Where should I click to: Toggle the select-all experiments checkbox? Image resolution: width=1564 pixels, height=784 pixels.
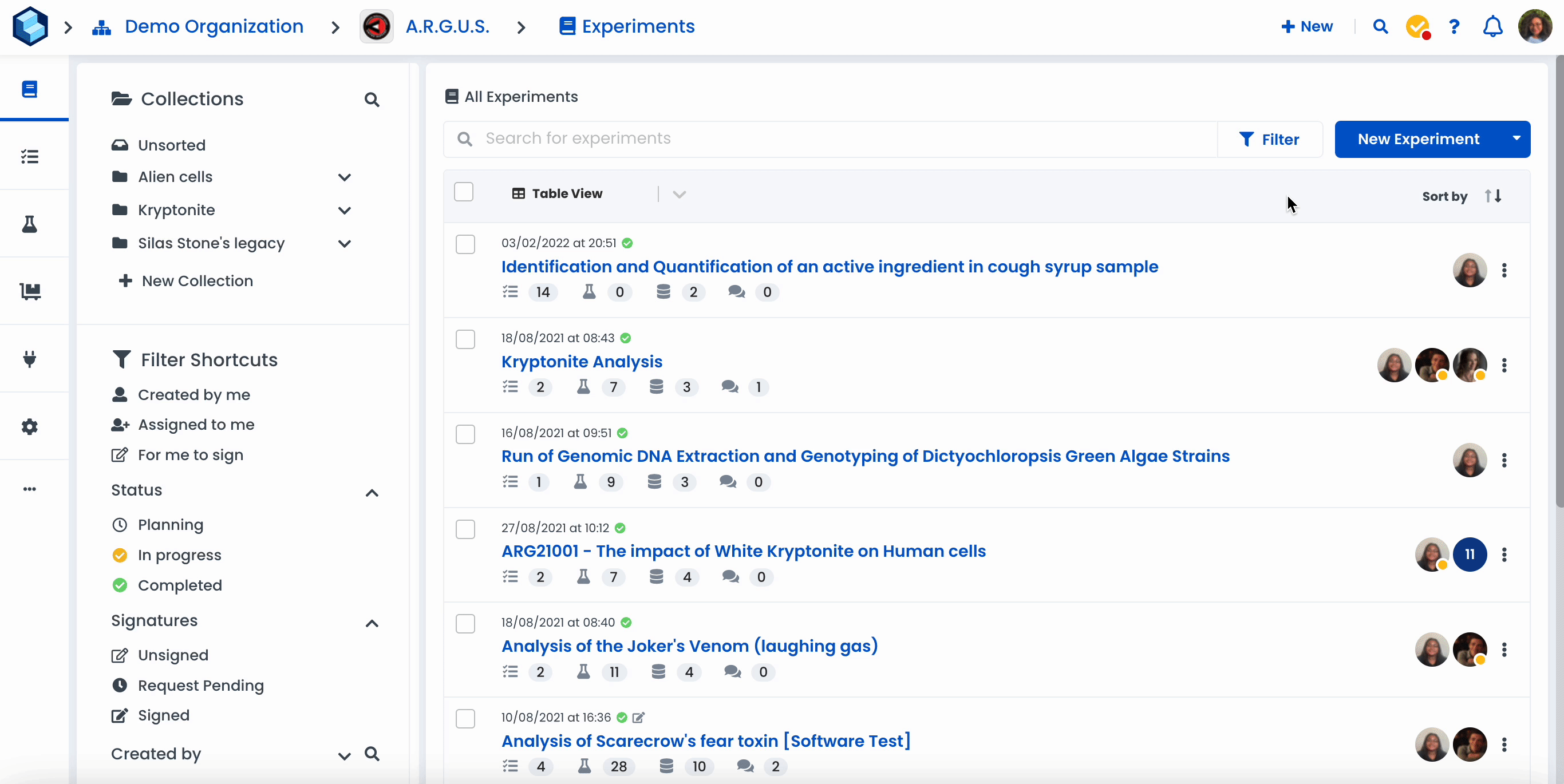point(463,192)
